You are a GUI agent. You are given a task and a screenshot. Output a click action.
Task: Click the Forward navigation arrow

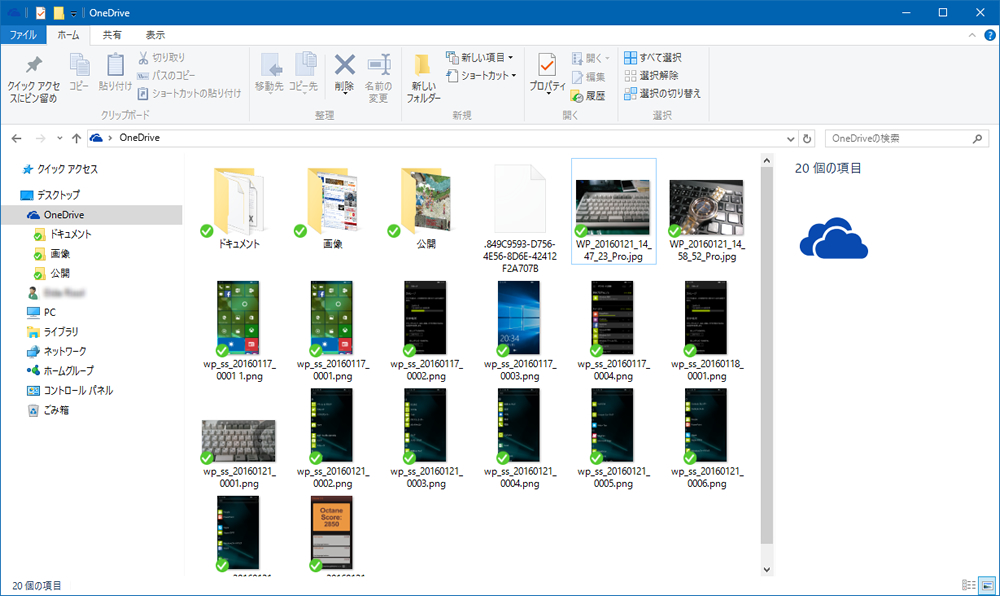(x=40, y=138)
